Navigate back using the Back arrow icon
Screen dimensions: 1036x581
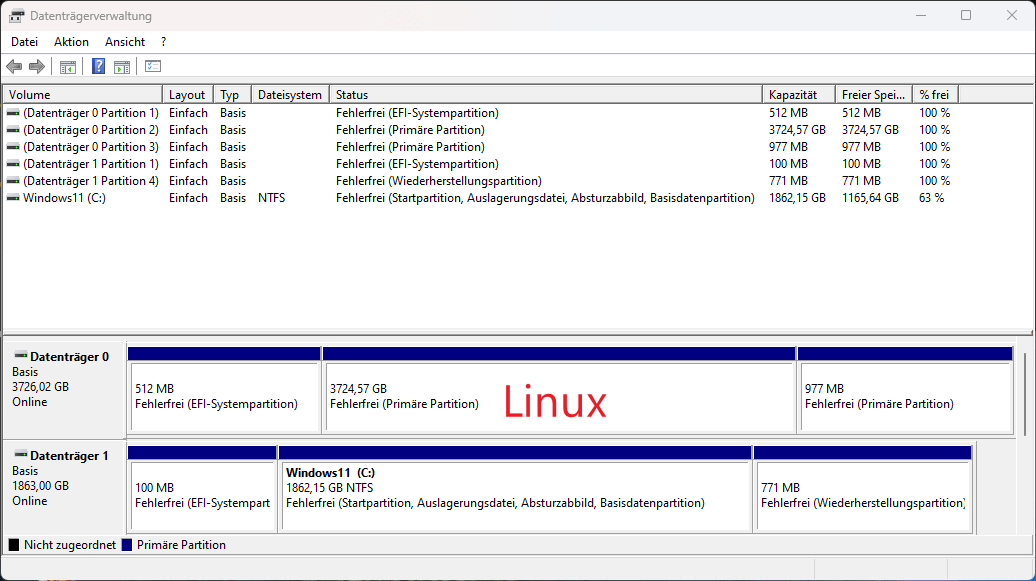(x=13, y=66)
